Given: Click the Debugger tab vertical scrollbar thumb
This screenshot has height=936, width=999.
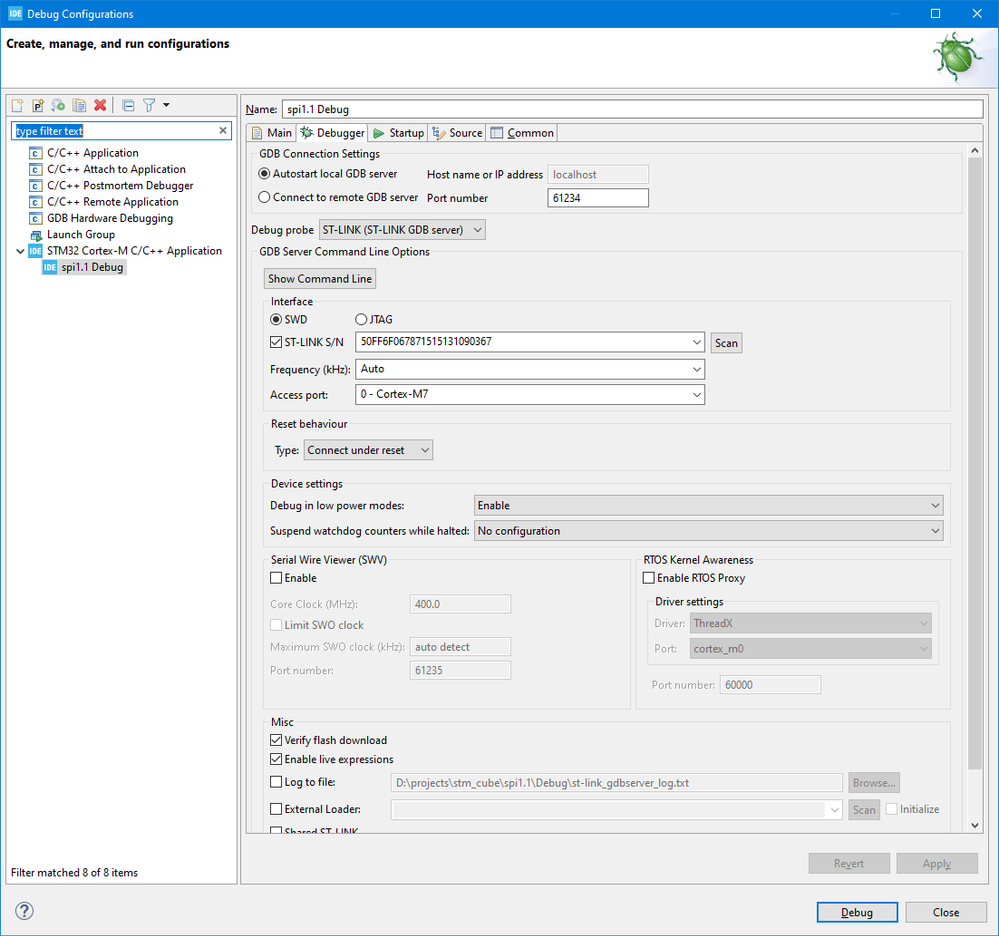Looking at the screenshot, I should 975,463.
